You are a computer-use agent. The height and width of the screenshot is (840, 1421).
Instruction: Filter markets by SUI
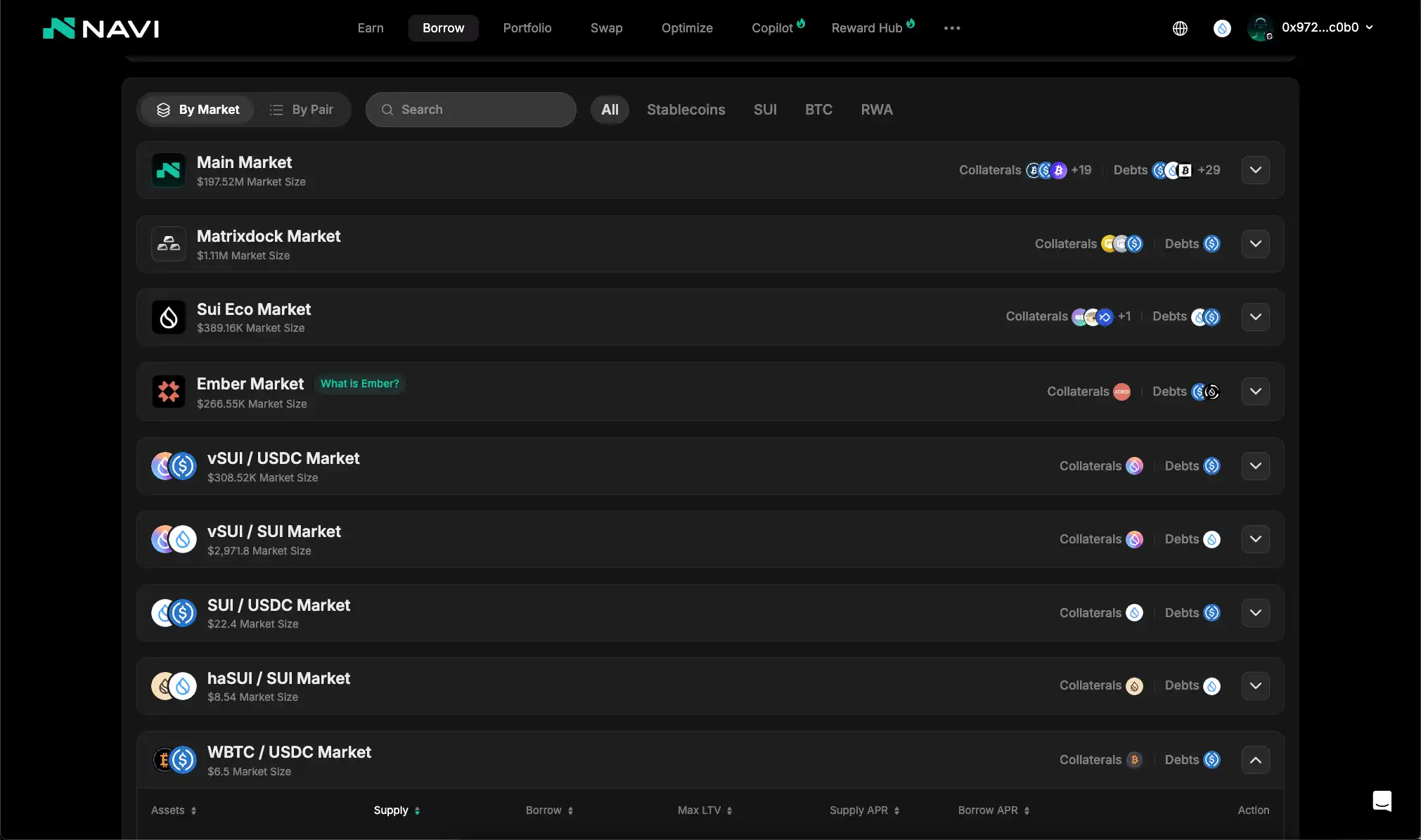(x=765, y=110)
